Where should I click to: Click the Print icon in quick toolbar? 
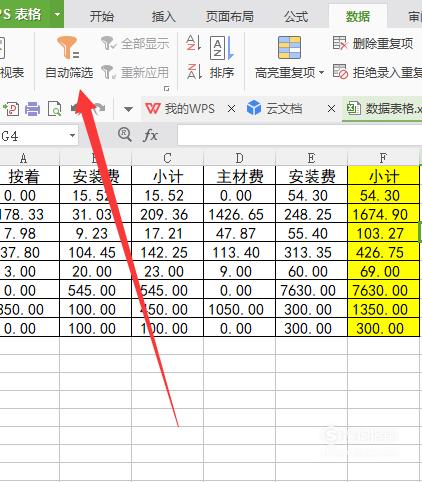tap(32, 109)
